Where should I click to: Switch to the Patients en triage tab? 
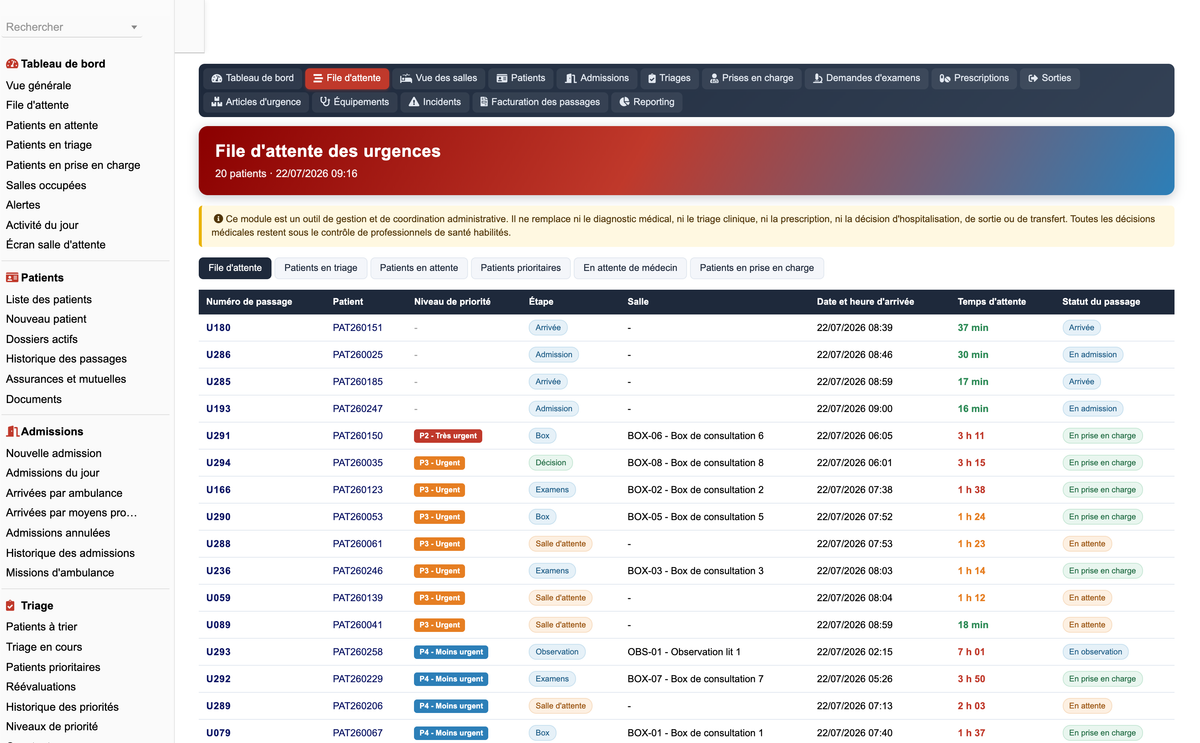tap(321, 268)
